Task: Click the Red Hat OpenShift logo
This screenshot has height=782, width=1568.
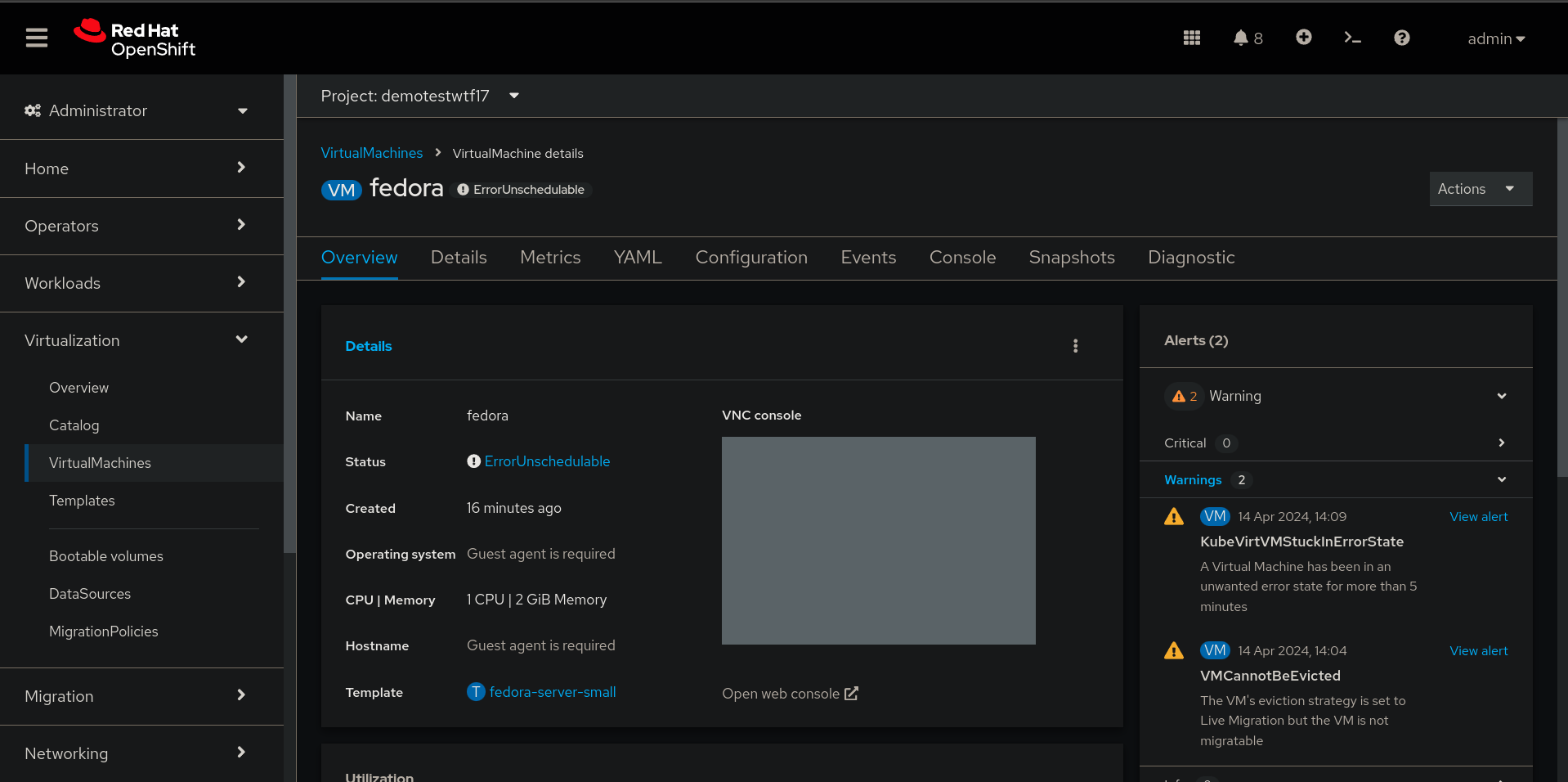Action: pos(135,38)
